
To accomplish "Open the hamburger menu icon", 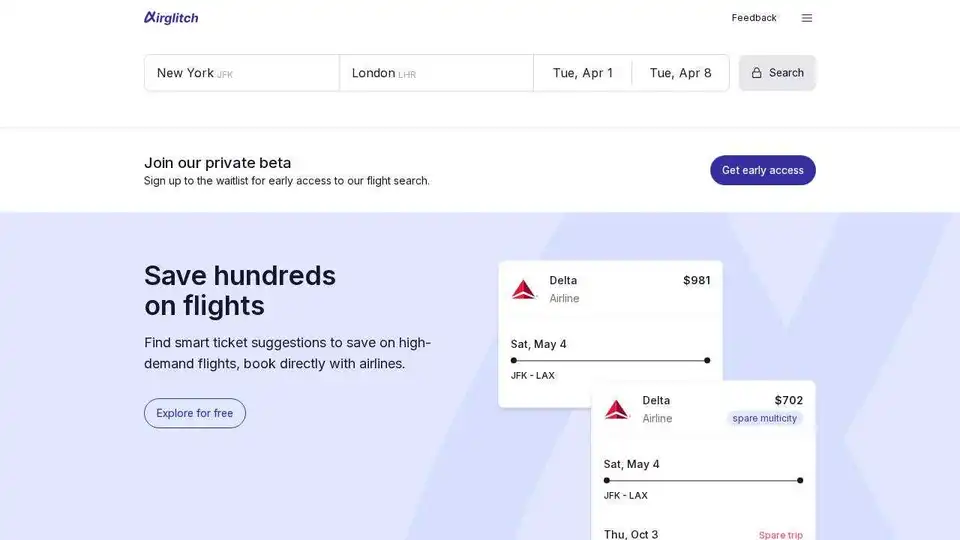I will point(807,18).
